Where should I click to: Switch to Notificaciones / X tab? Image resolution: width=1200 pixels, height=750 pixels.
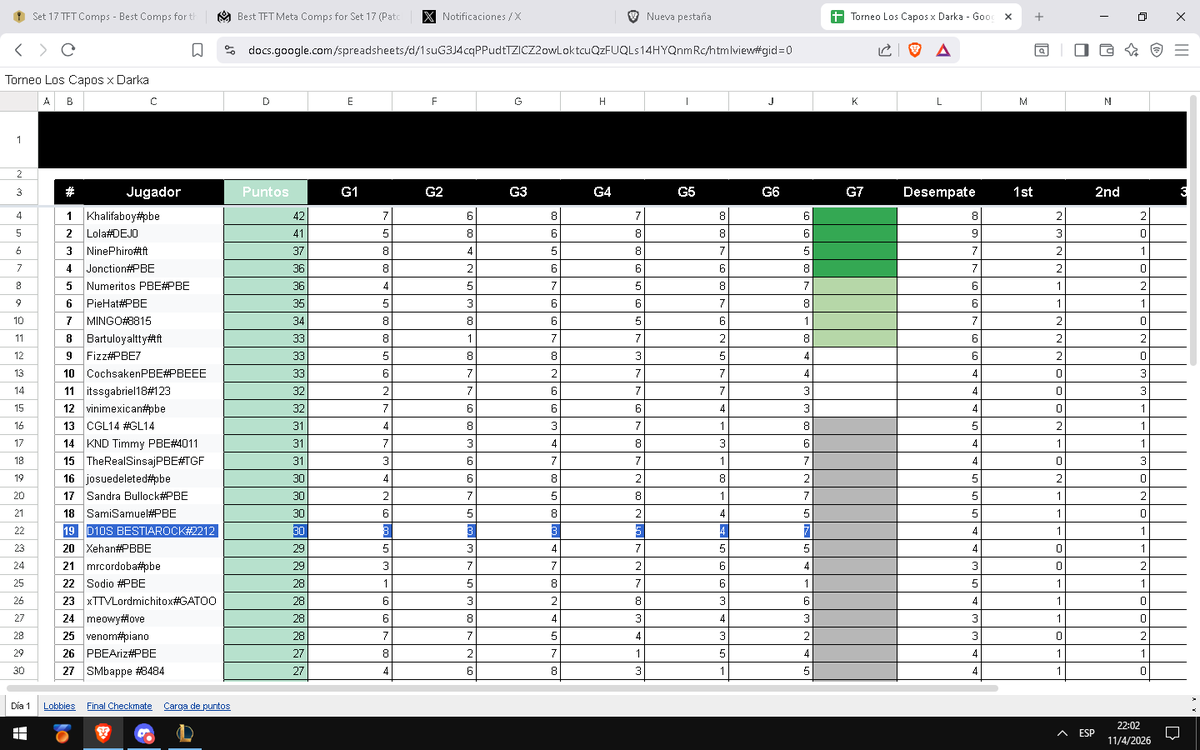pos(512,17)
